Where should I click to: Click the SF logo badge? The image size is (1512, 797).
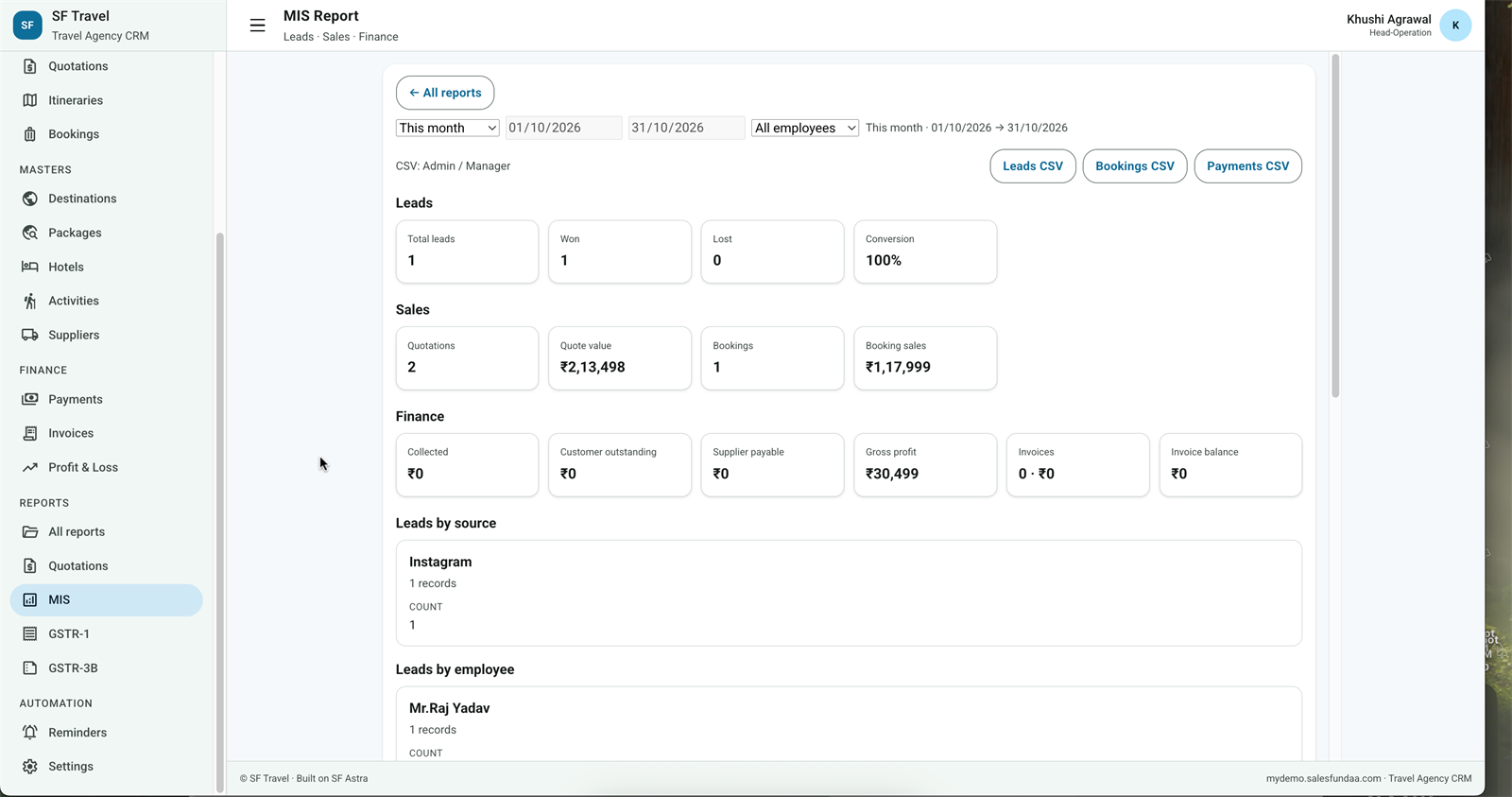[x=27, y=26]
